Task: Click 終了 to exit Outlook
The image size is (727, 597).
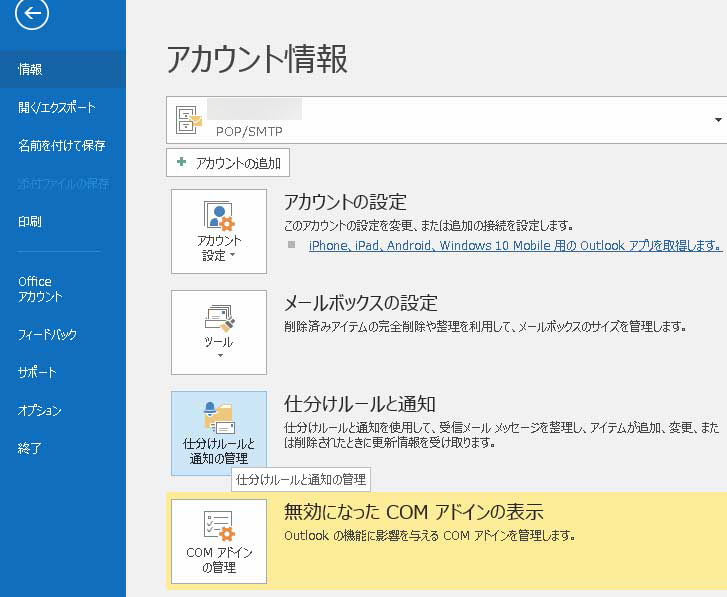Action: (x=30, y=448)
